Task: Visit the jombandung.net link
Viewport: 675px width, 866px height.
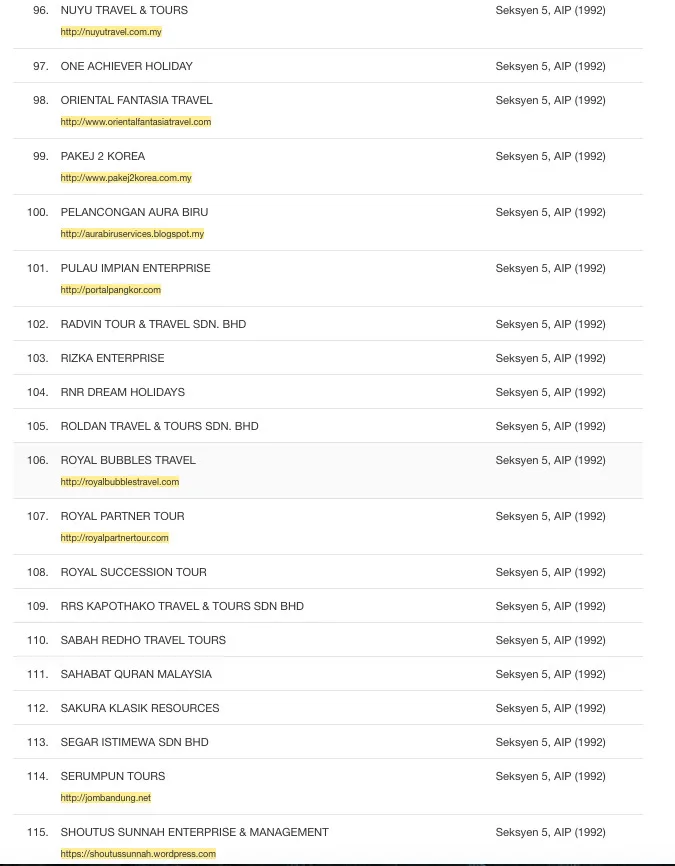Action: (106, 798)
